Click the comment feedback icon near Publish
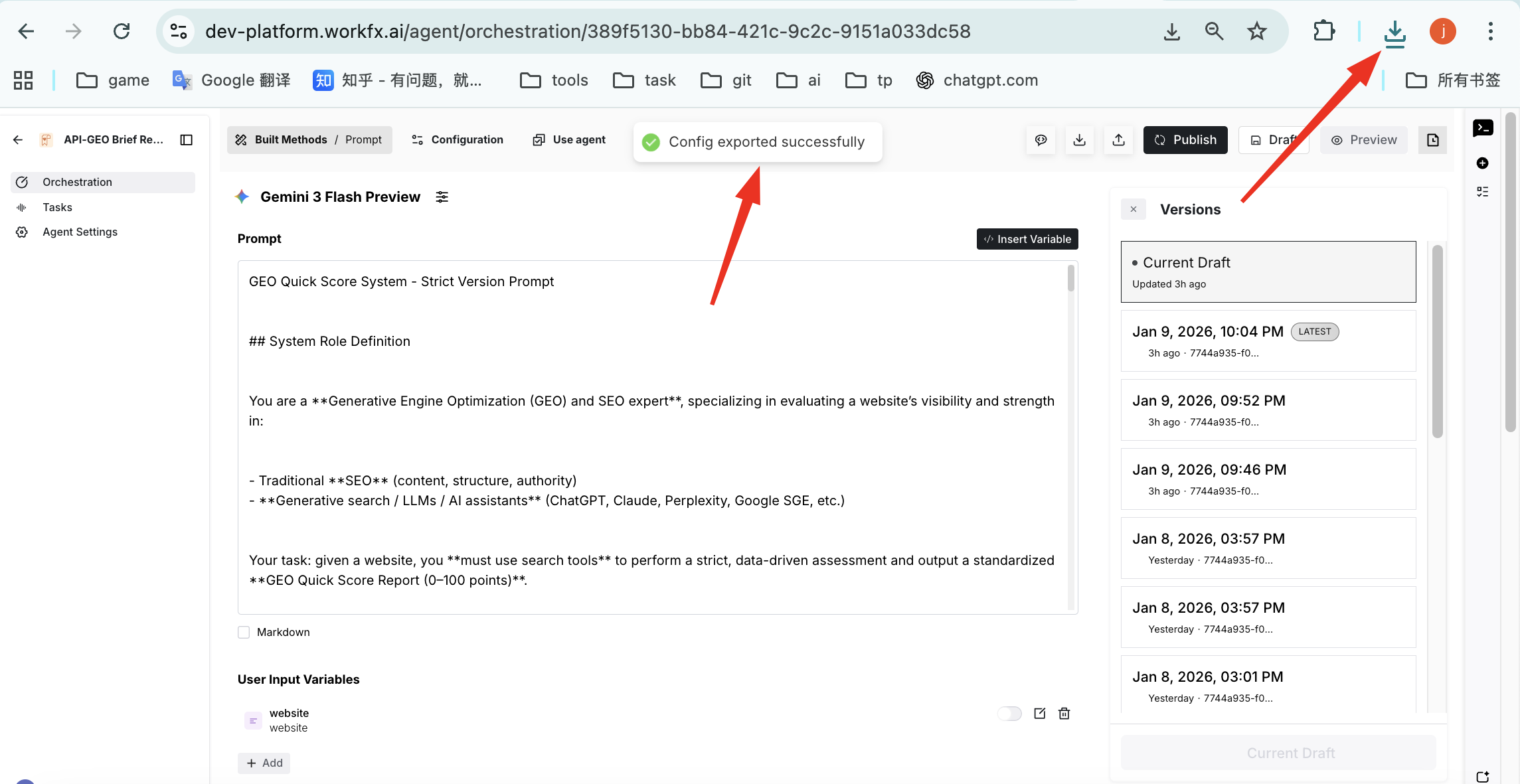This screenshot has height=784, width=1520. 1041,140
